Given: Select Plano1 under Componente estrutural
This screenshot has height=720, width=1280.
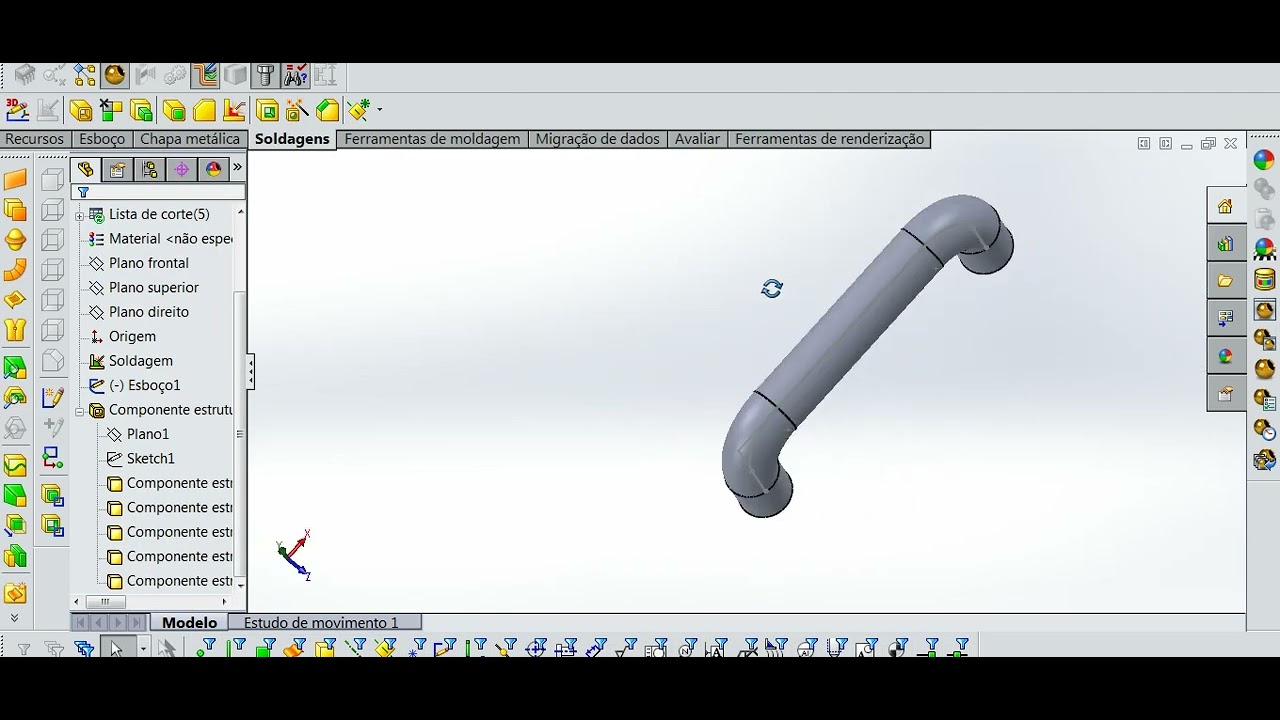Looking at the screenshot, I should coord(137,434).
